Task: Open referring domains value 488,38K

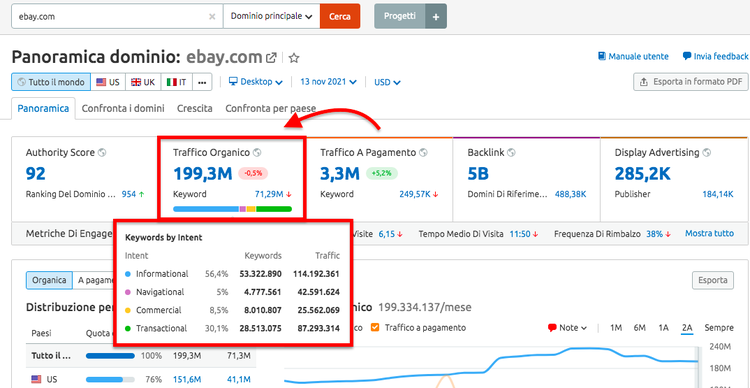Action: 571,194
